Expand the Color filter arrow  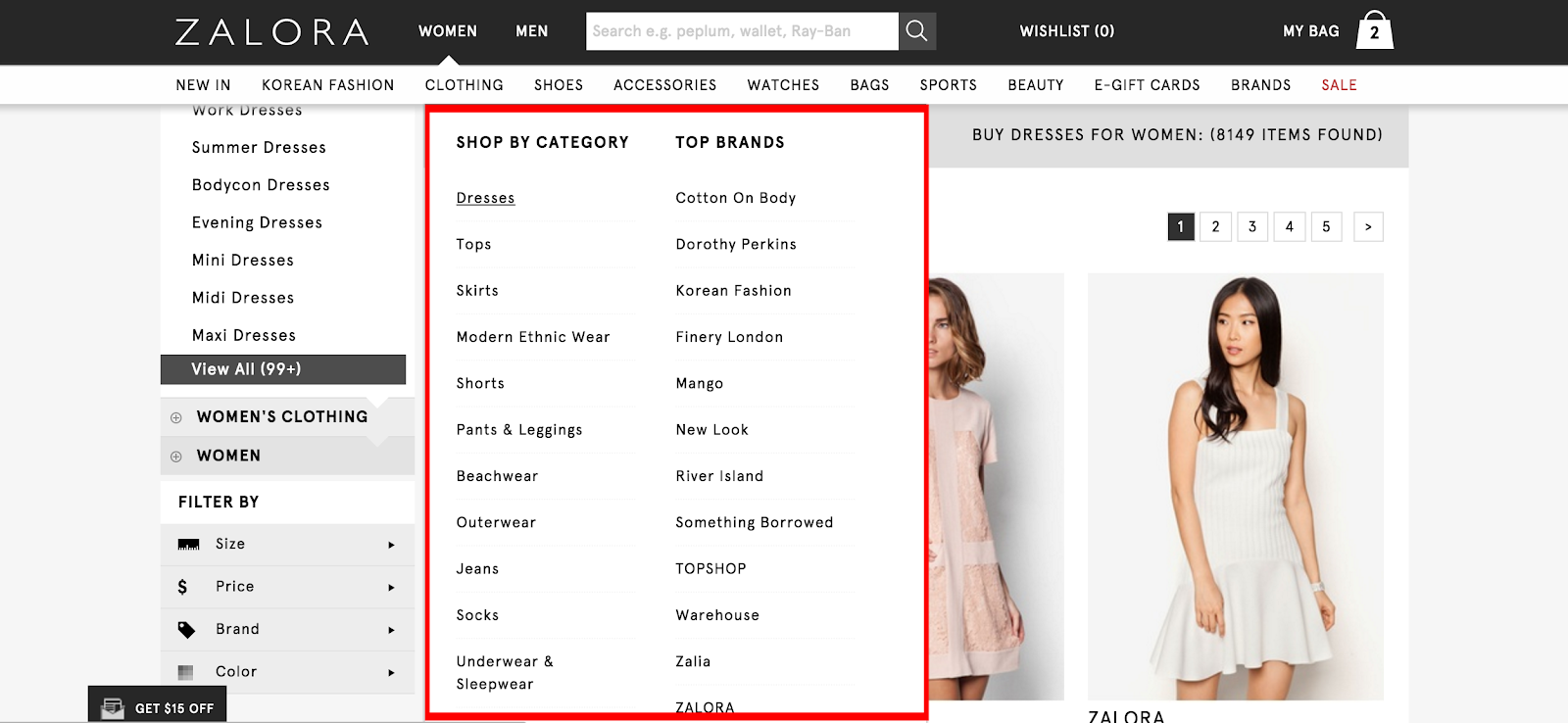(391, 673)
